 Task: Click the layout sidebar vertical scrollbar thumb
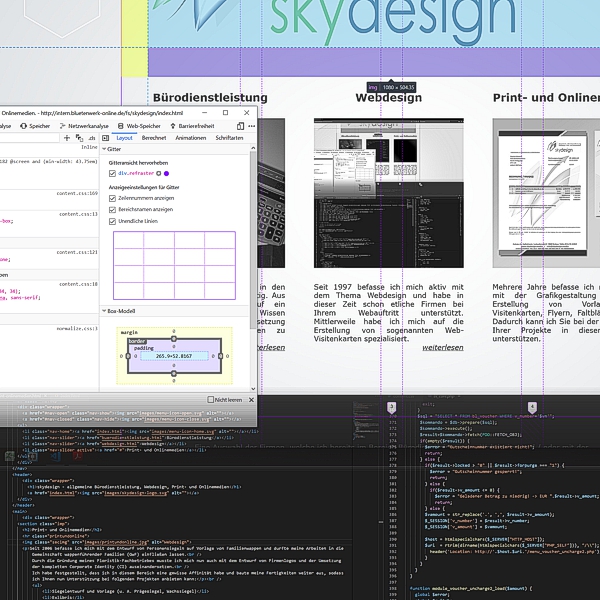click(253, 240)
